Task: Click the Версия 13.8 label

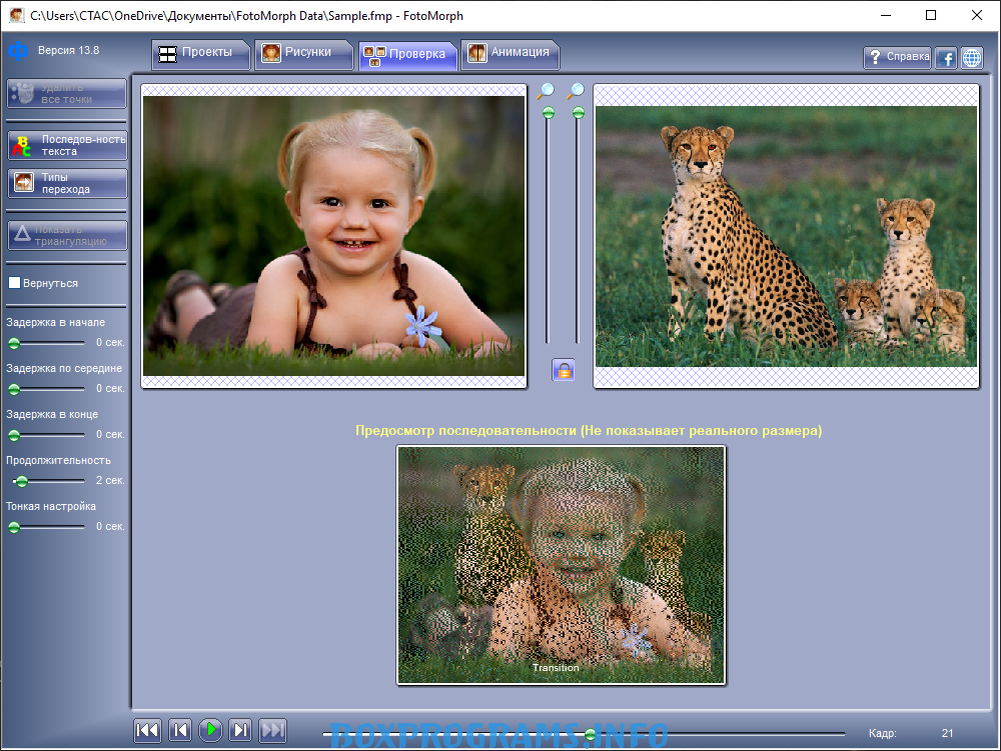Action: click(68, 50)
